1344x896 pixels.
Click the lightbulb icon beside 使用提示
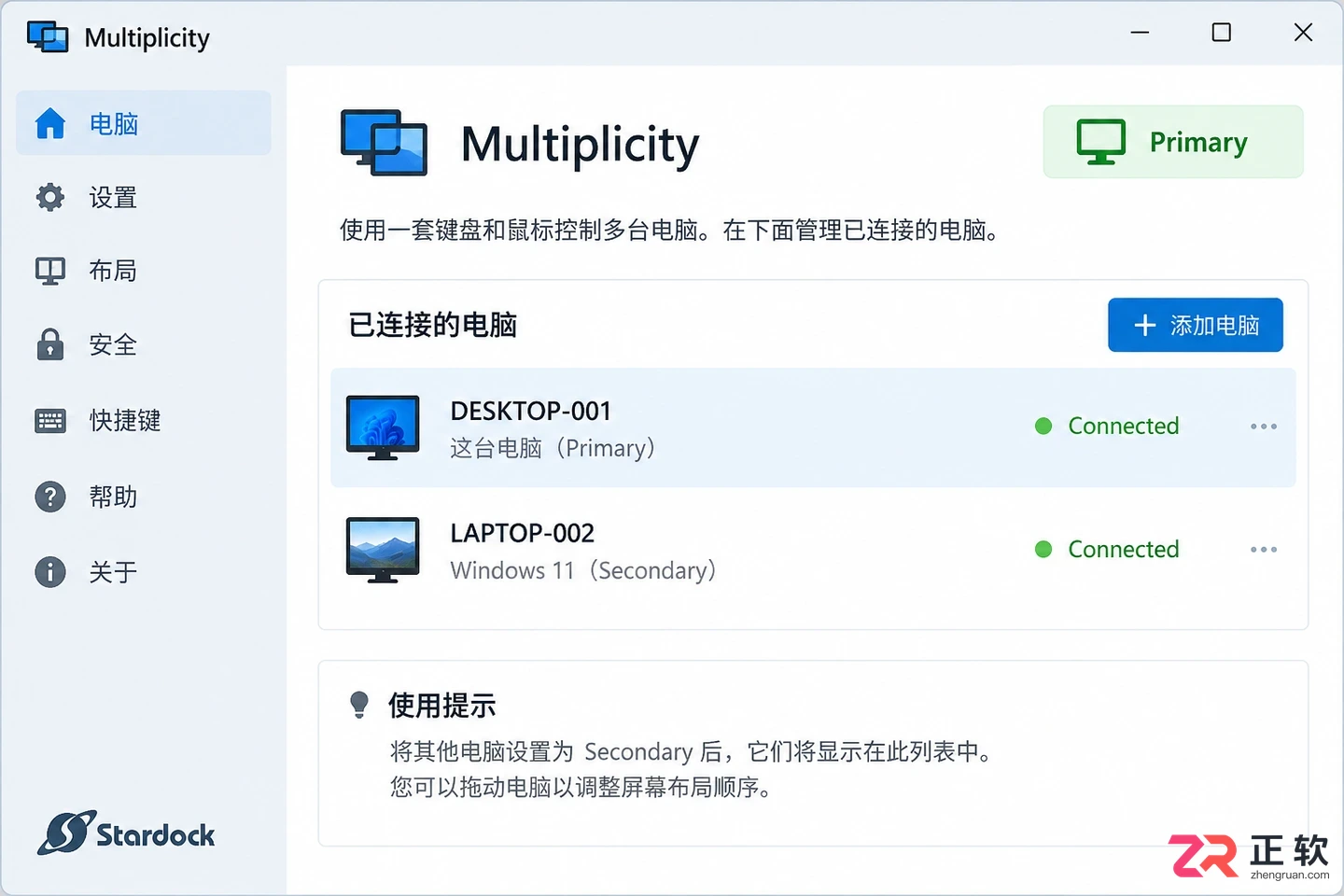pyautogui.click(x=359, y=705)
